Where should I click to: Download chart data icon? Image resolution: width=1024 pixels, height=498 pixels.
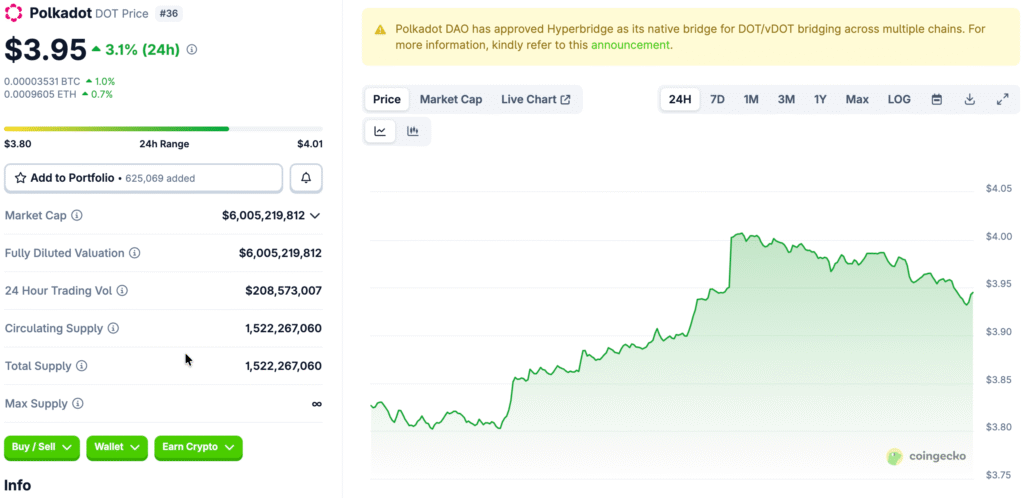click(x=970, y=99)
